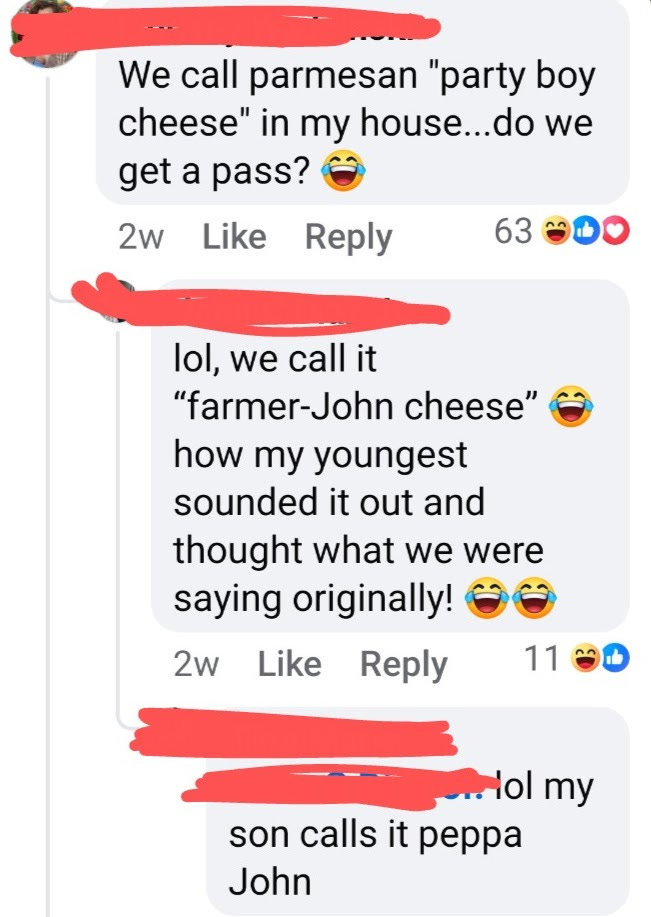This screenshot has width=651, height=917.
Task: Click thumbs-up reaction icon beside 63
Action: tap(586, 231)
